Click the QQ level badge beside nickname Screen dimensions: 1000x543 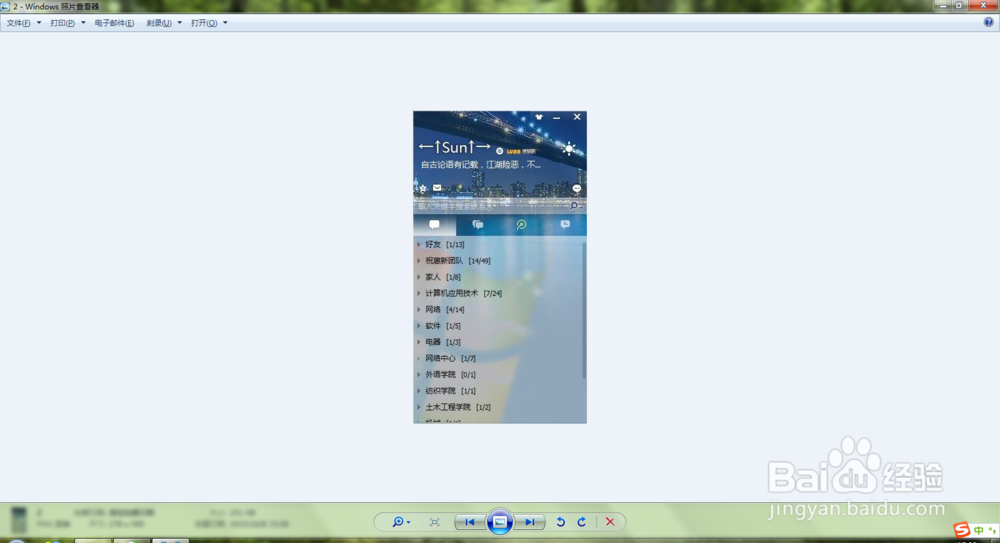click(513, 151)
